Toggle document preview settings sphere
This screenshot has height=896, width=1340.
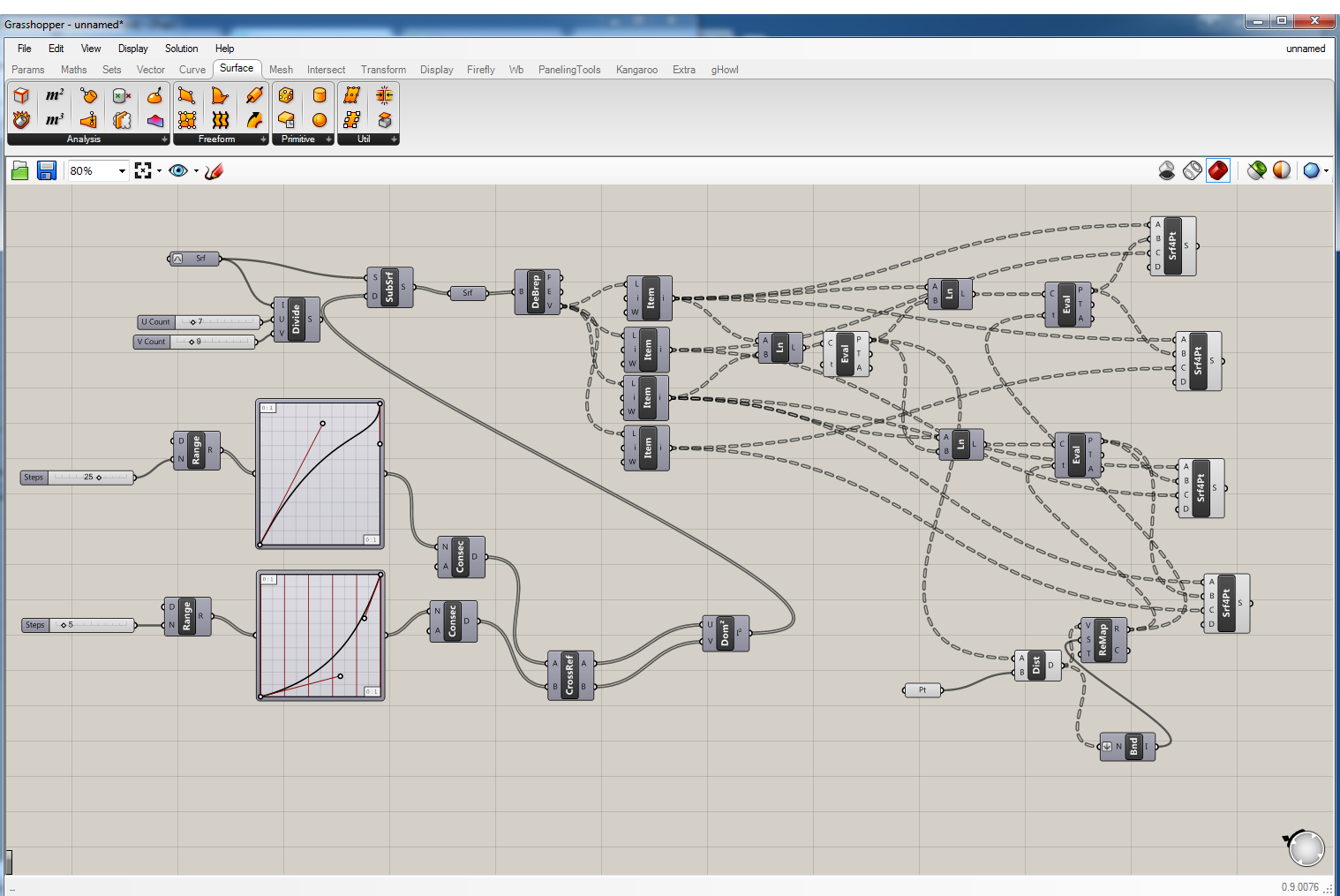click(x=1282, y=170)
